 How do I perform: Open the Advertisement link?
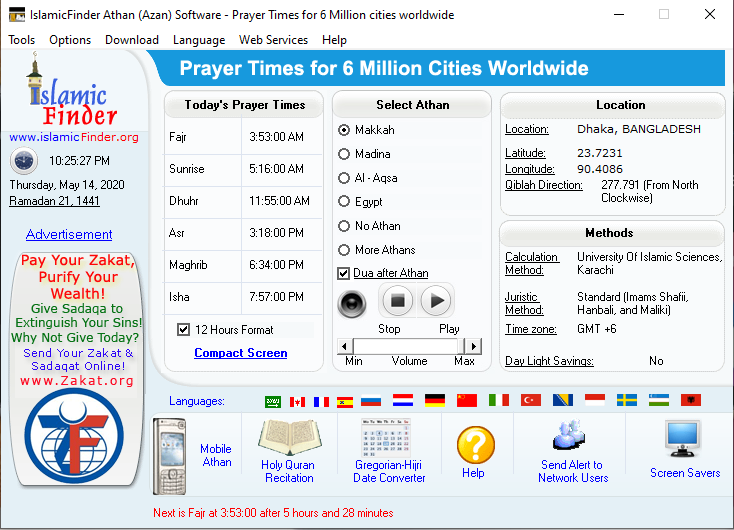69,234
